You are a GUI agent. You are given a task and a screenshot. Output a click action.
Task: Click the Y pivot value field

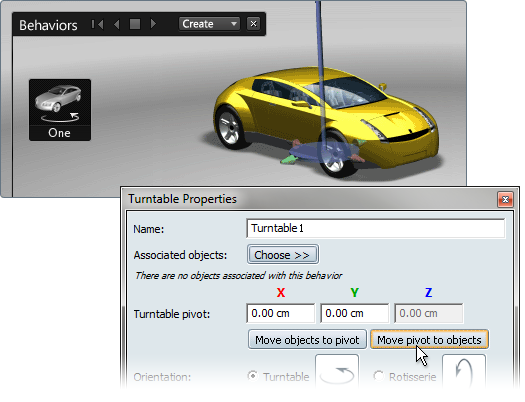click(355, 313)
